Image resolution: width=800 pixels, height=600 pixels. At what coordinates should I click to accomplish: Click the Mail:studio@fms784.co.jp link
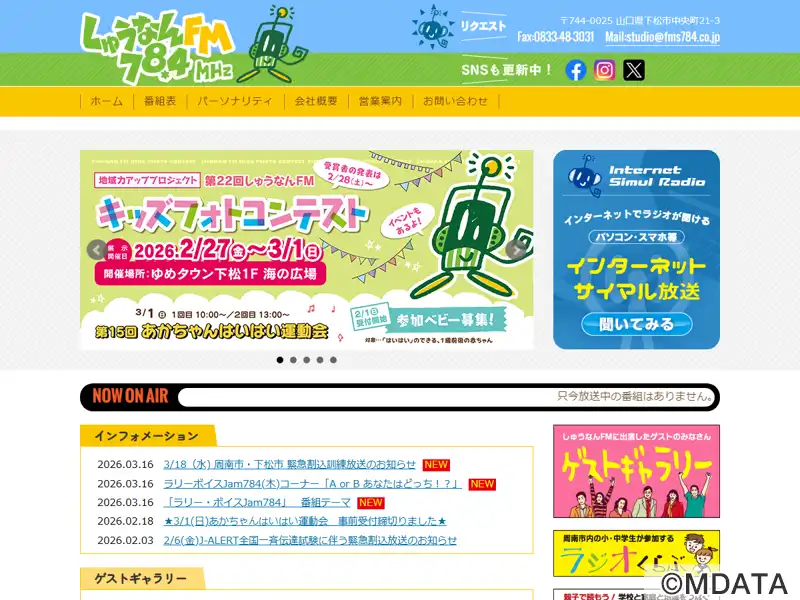[x=662, y=37]
